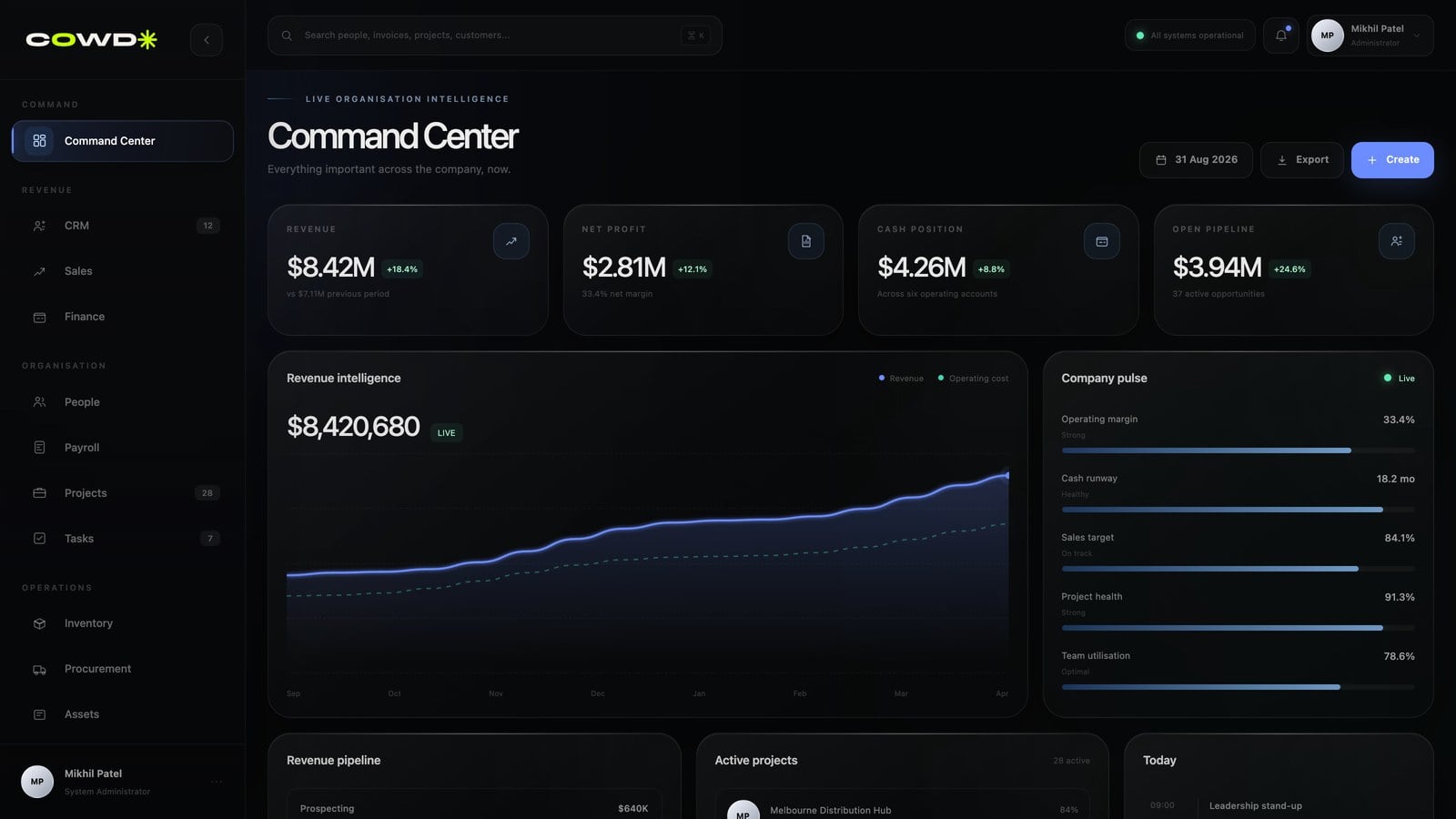Image resolution: width=1456 pixels, height=819 pixels.
Task: Navigate to Finance
Action: 123,317
